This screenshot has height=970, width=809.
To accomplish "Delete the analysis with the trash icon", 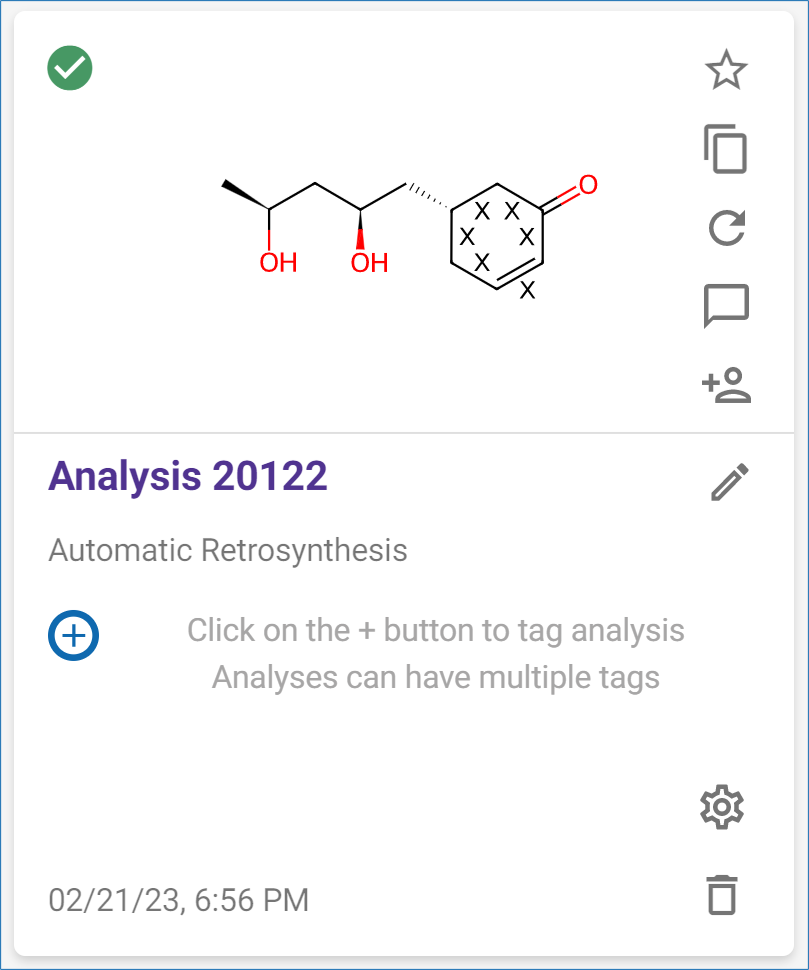I will pos(721,894).
